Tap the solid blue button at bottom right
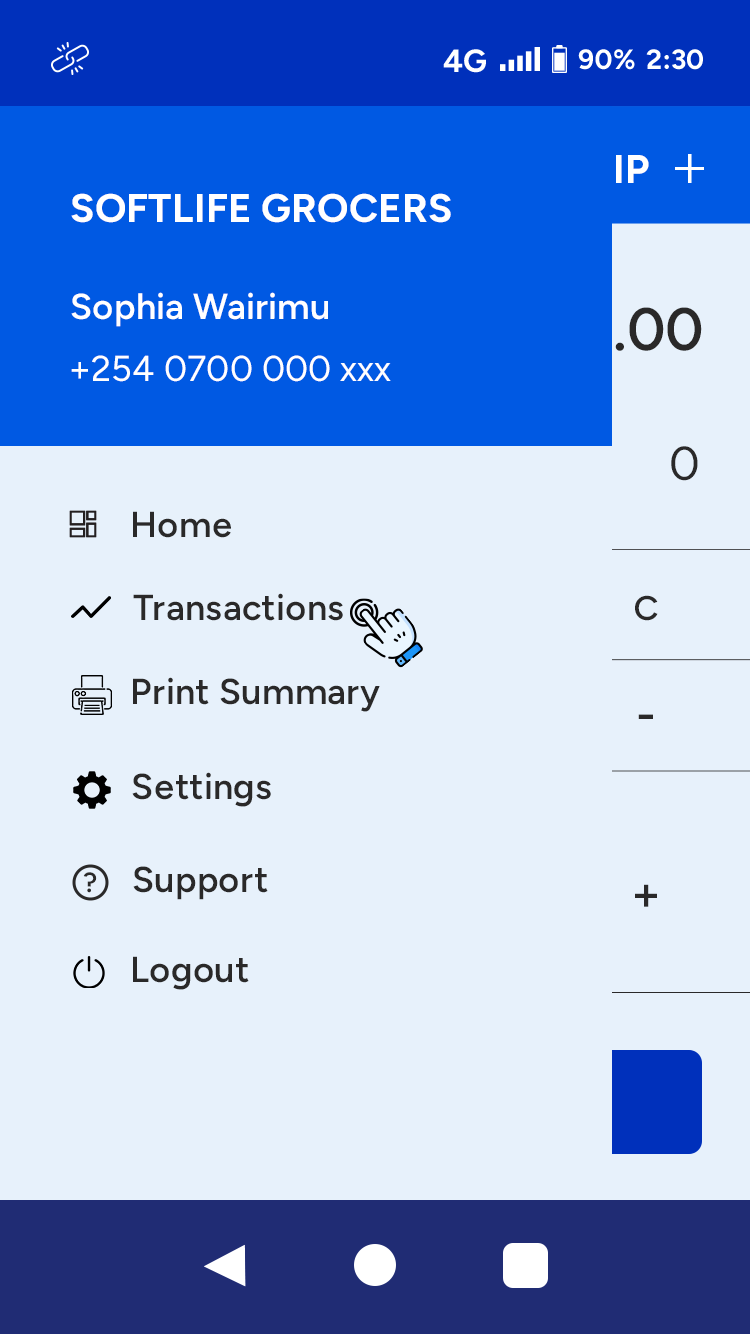Image resolution: width=750 pixels, height=1334 pixels. [657, 1101]
